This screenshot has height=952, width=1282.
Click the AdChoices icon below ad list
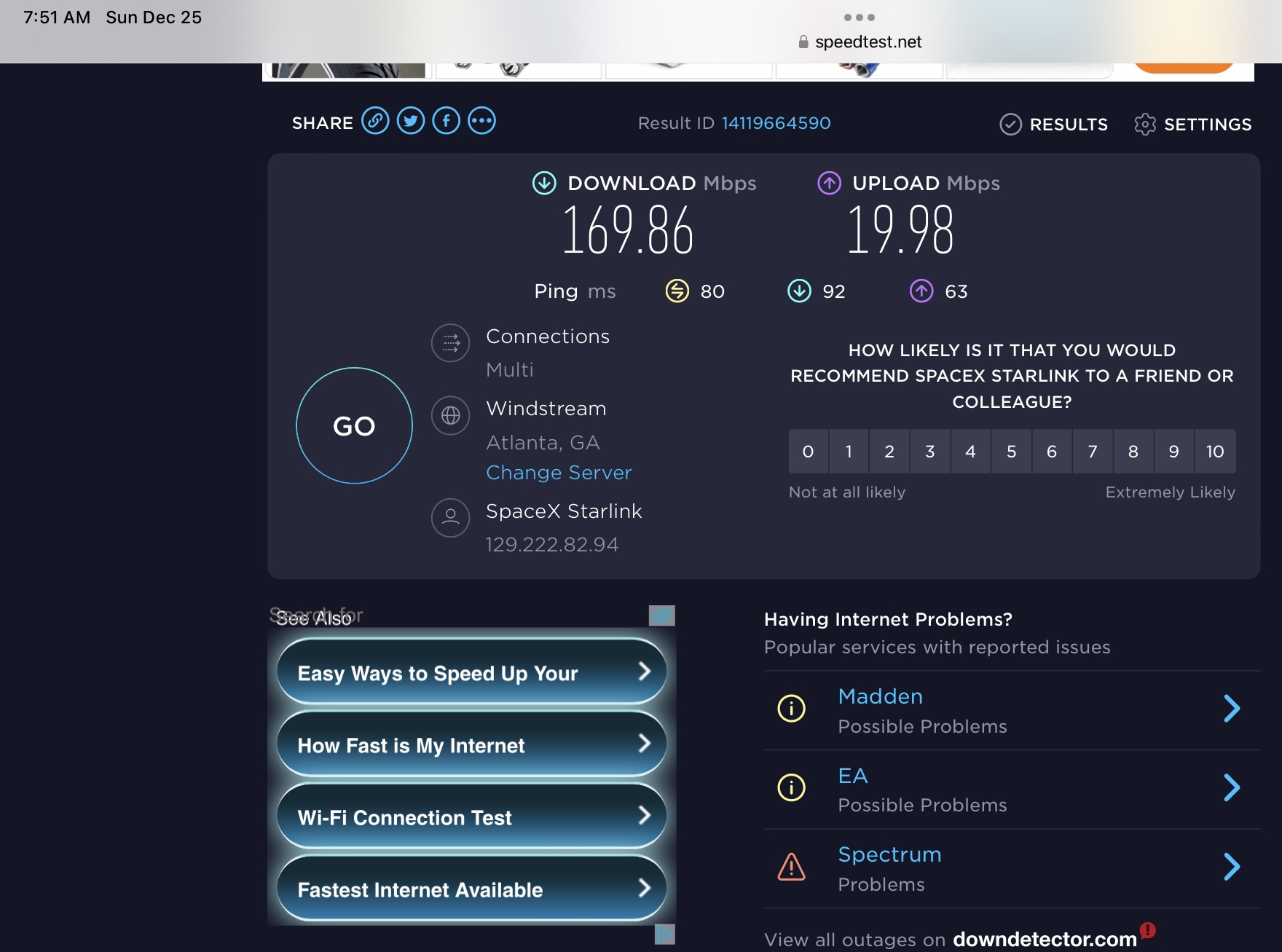(x=665, y=934)
